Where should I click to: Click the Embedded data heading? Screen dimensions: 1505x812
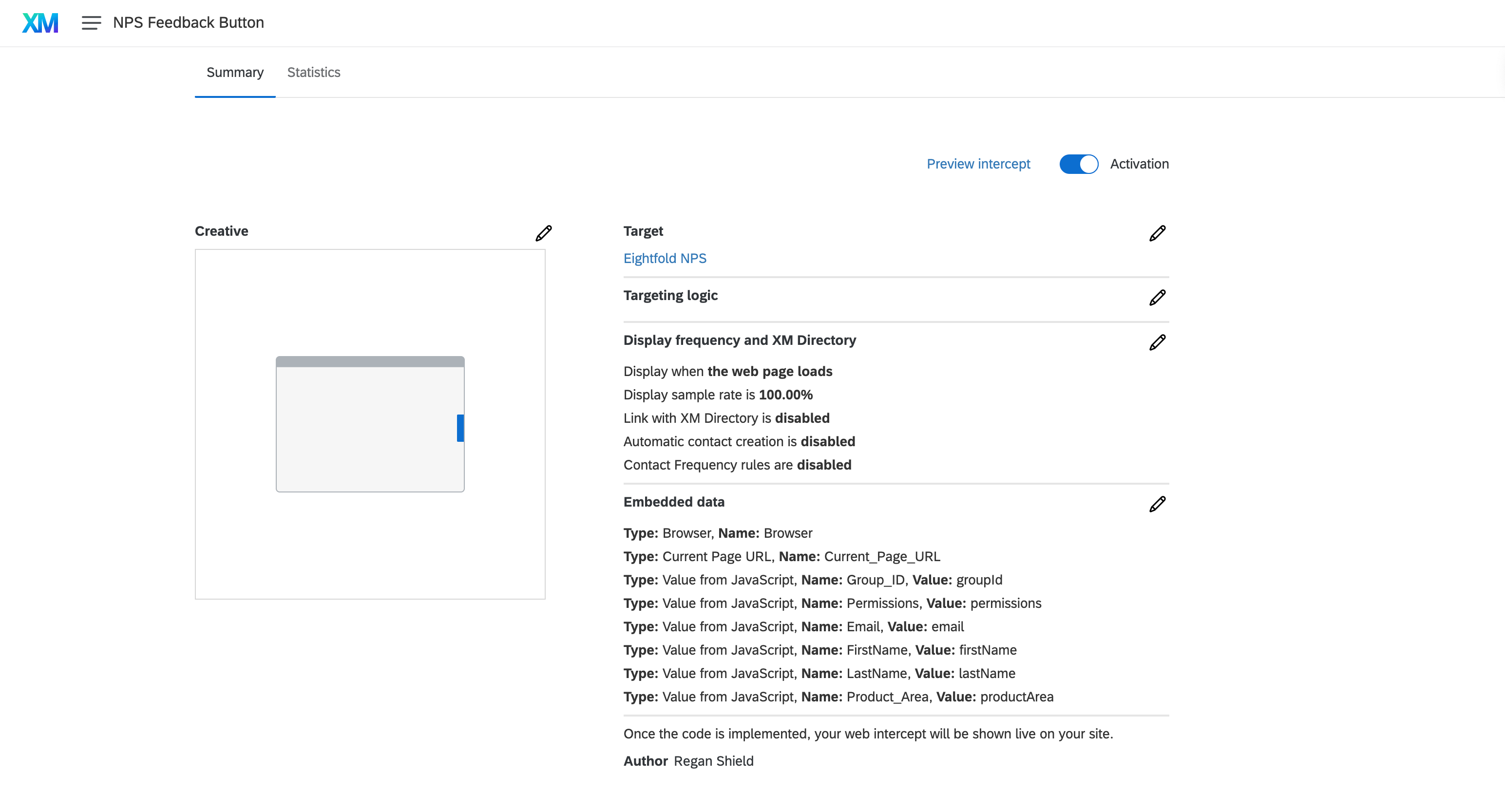[674, 502]
